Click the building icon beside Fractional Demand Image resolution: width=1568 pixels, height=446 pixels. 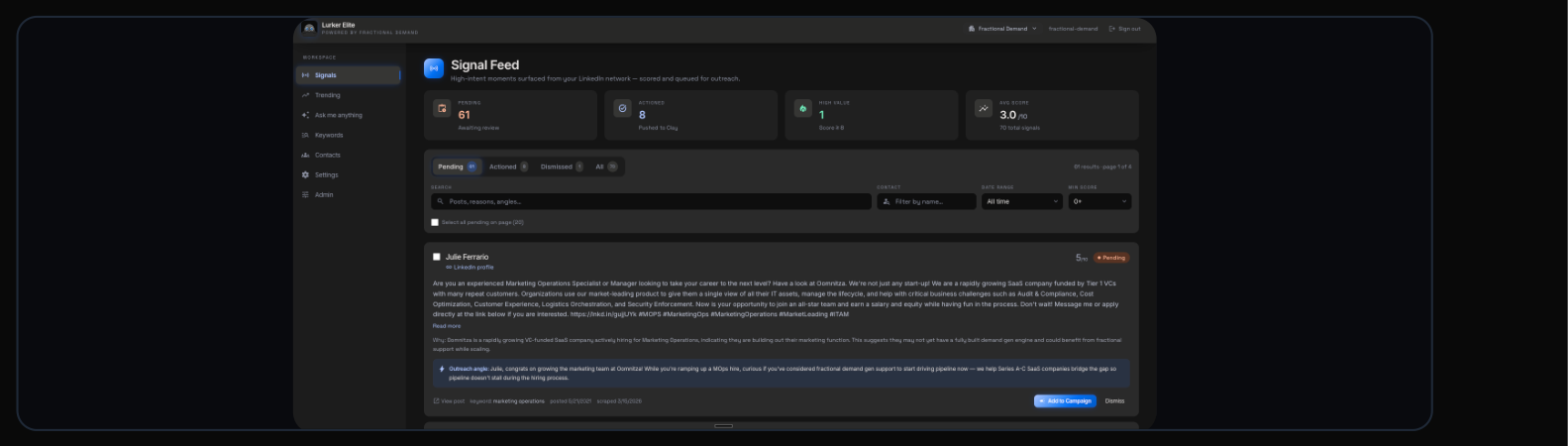(972, 29)
